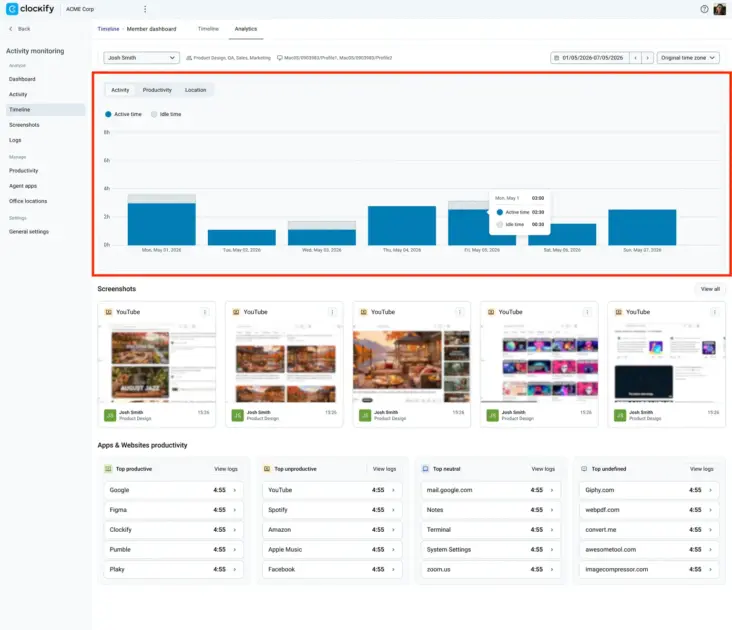This screenshot has width=732, height=630.
Task: Open kebab menu on fifth YouTube screenshot
Action: (x=714, y=312)
